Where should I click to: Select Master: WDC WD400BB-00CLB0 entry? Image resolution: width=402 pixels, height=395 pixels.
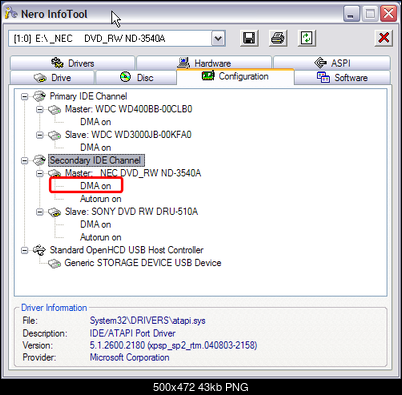click(x=128, y=109)
